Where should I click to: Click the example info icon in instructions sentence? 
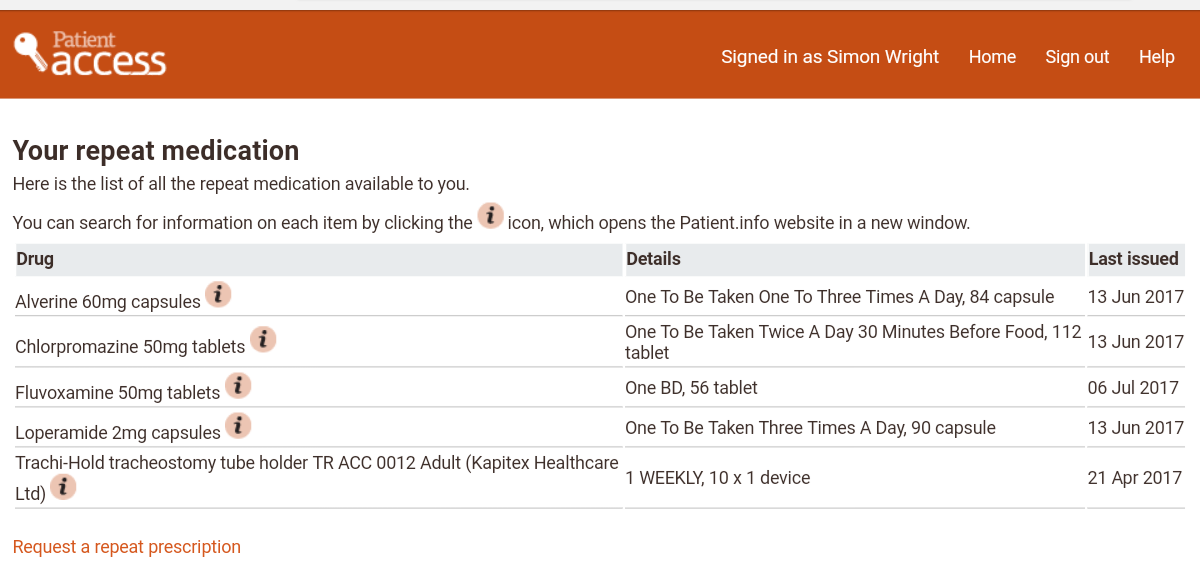click(x=490, y=216)
